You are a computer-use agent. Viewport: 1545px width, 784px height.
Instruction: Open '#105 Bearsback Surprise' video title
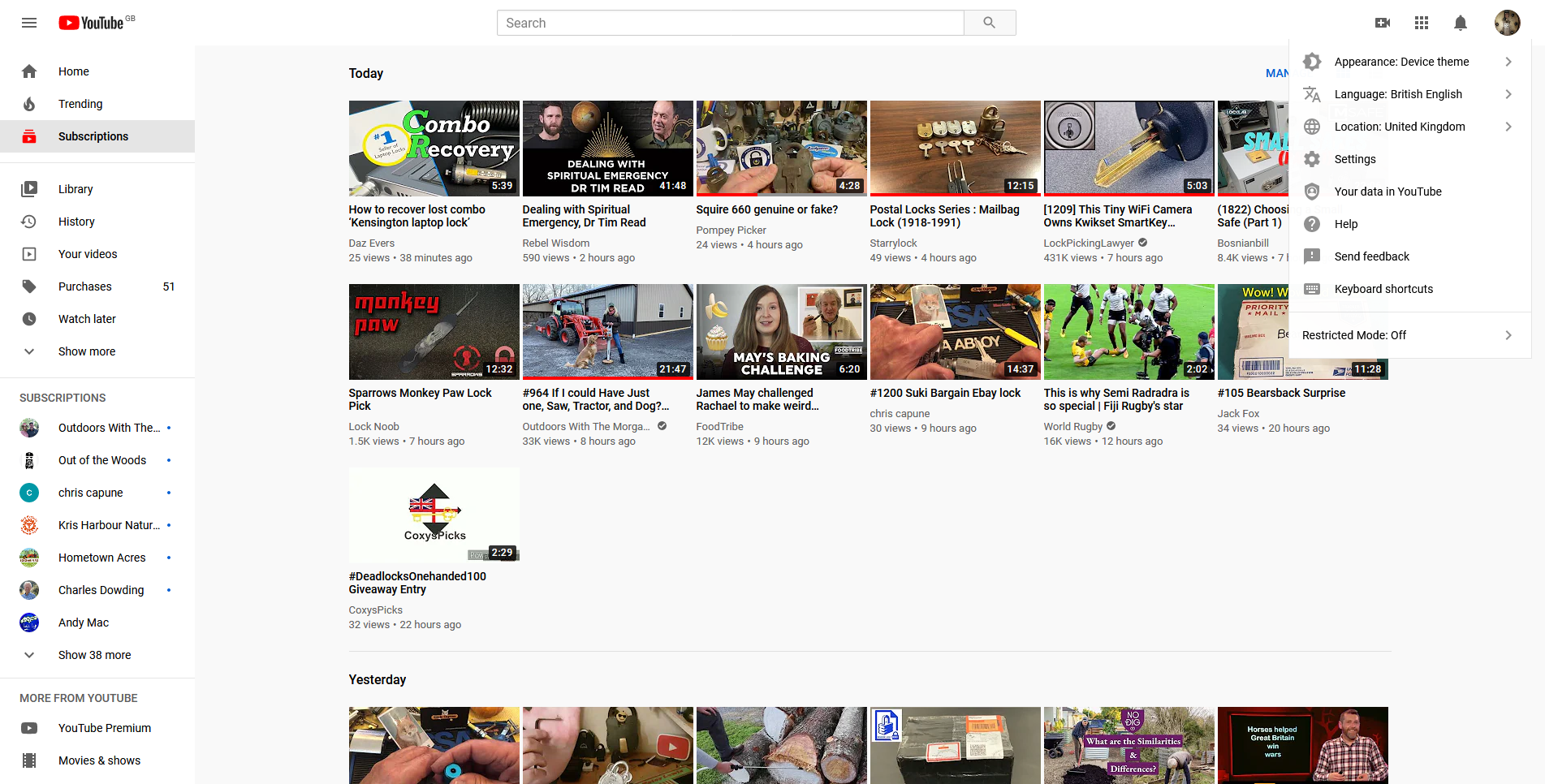pyautogui.click(x=1281, y=393)
